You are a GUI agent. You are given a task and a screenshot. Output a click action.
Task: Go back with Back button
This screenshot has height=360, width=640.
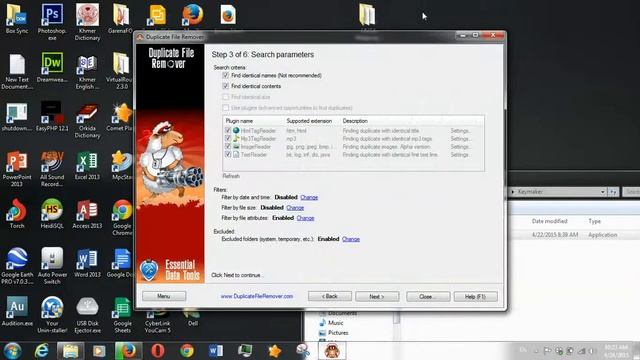[330, 296]
